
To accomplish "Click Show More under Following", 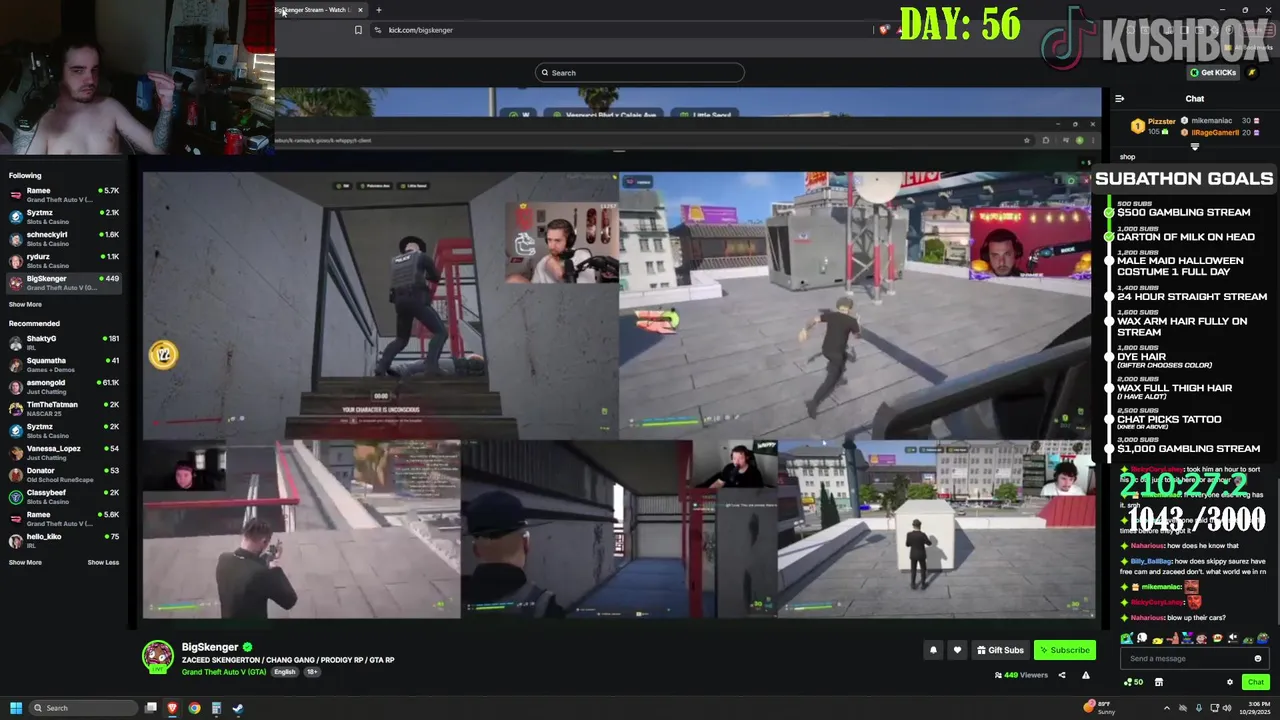I will 25,304.
